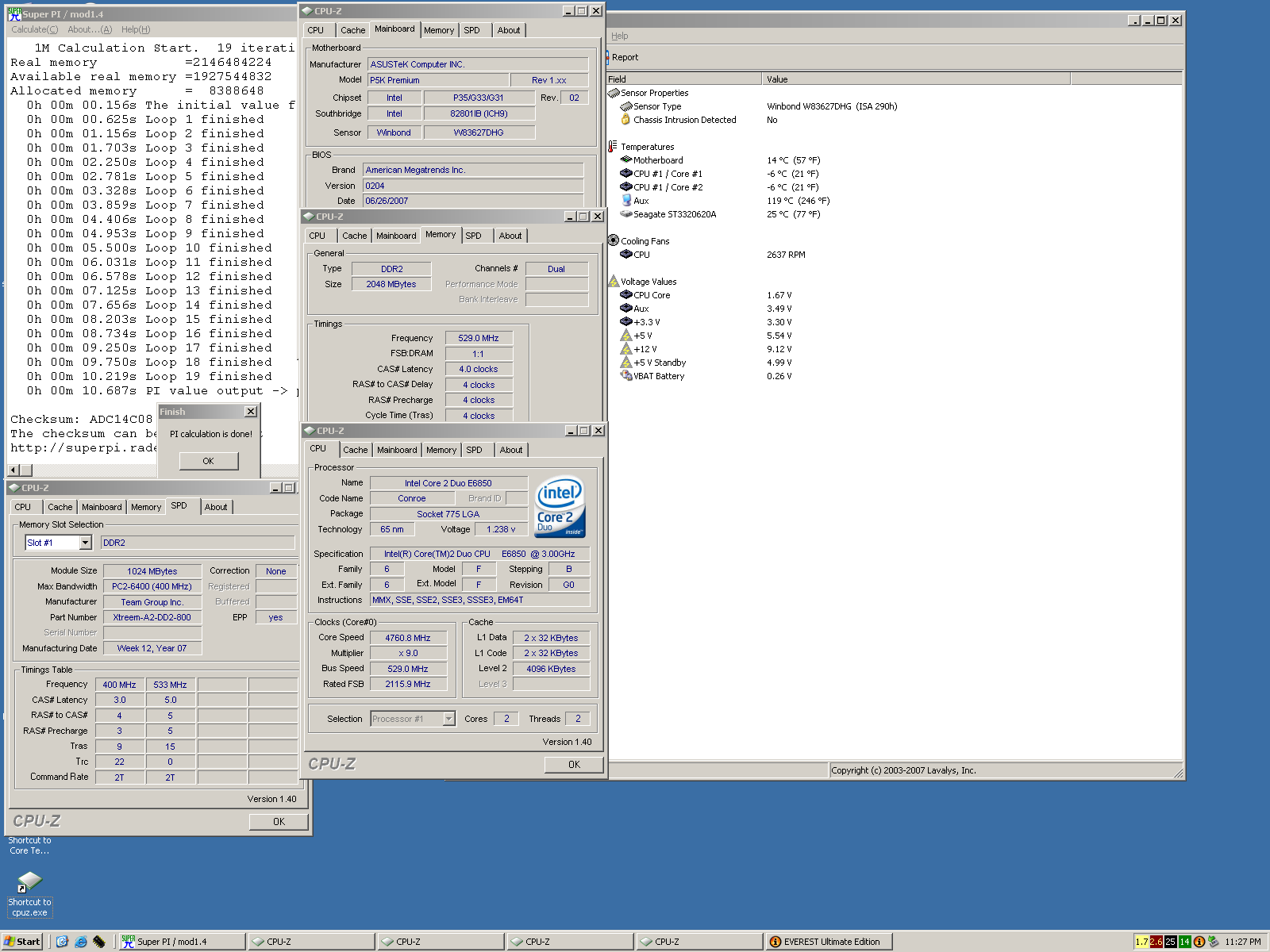The width and height of the screenshot is (1270, 952).
Task: Click the +5 V Standby icon
Action: tap(625, 363)
